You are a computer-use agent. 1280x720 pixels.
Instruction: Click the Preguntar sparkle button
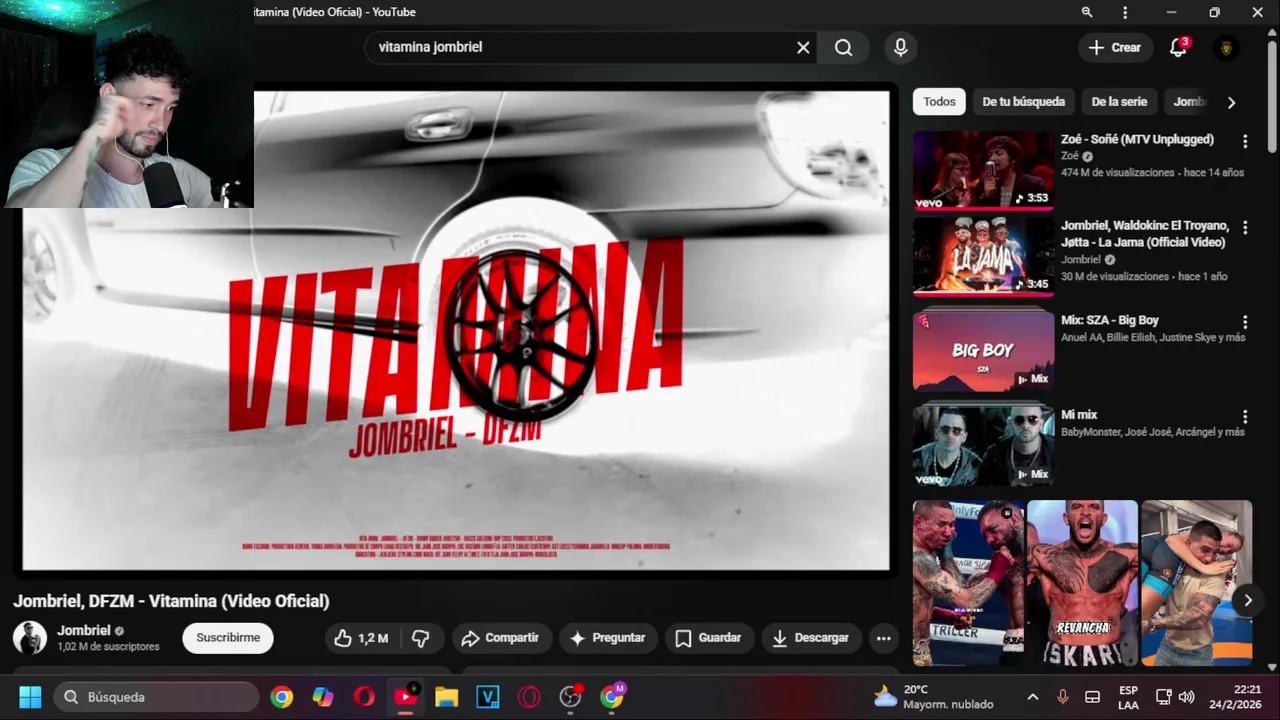(607, 638)
